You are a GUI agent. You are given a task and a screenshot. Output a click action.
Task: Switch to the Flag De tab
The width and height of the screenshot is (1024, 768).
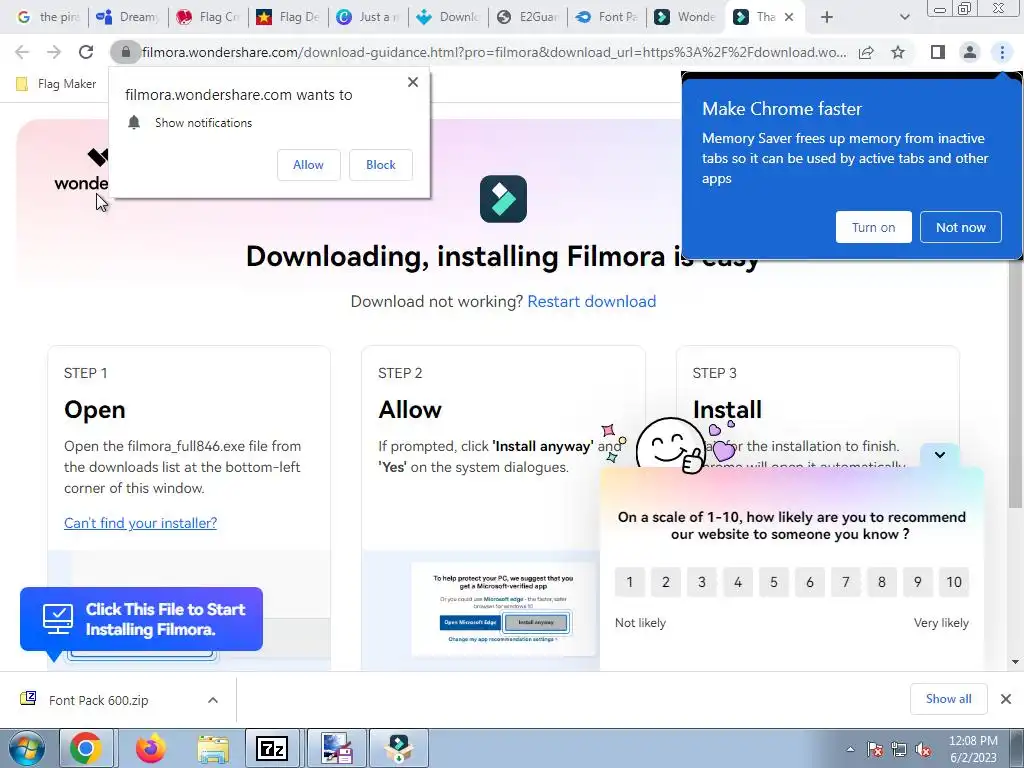(288, 17)
